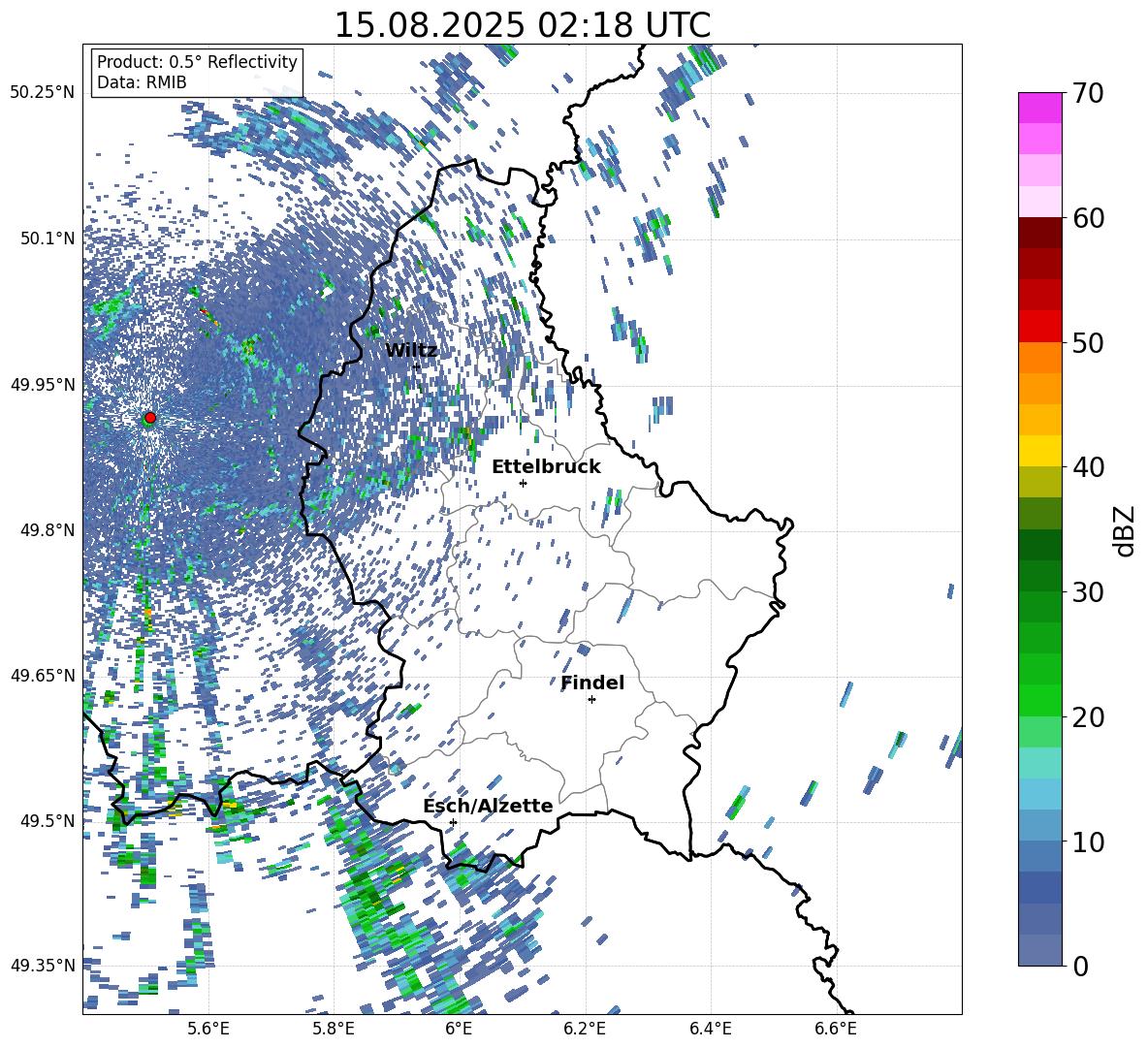The height and width of the screenshot is (1048, 1148).
Task: Click the bright green colorbar swatch above 20
Action: (1039, 700)
